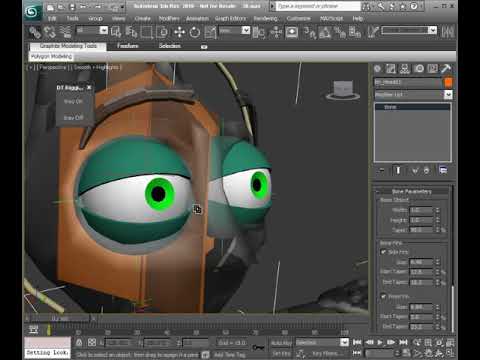The image size is (480, 360).
Task: Click Select and Manipulate icon
Action: pyautogui.click(x=276, y=32)
